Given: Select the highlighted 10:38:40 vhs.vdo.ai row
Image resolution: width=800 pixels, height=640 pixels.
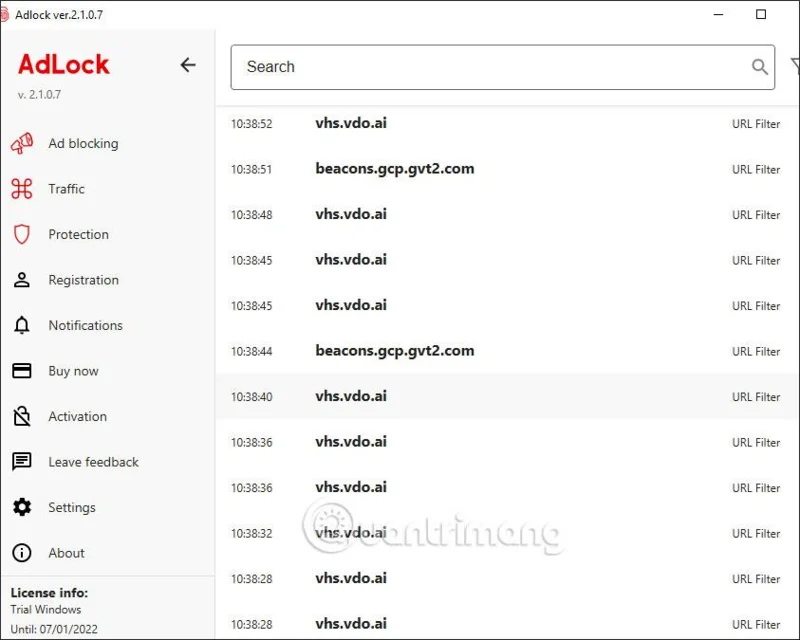Looking at the screenshot, I should [x=507, y=397].
